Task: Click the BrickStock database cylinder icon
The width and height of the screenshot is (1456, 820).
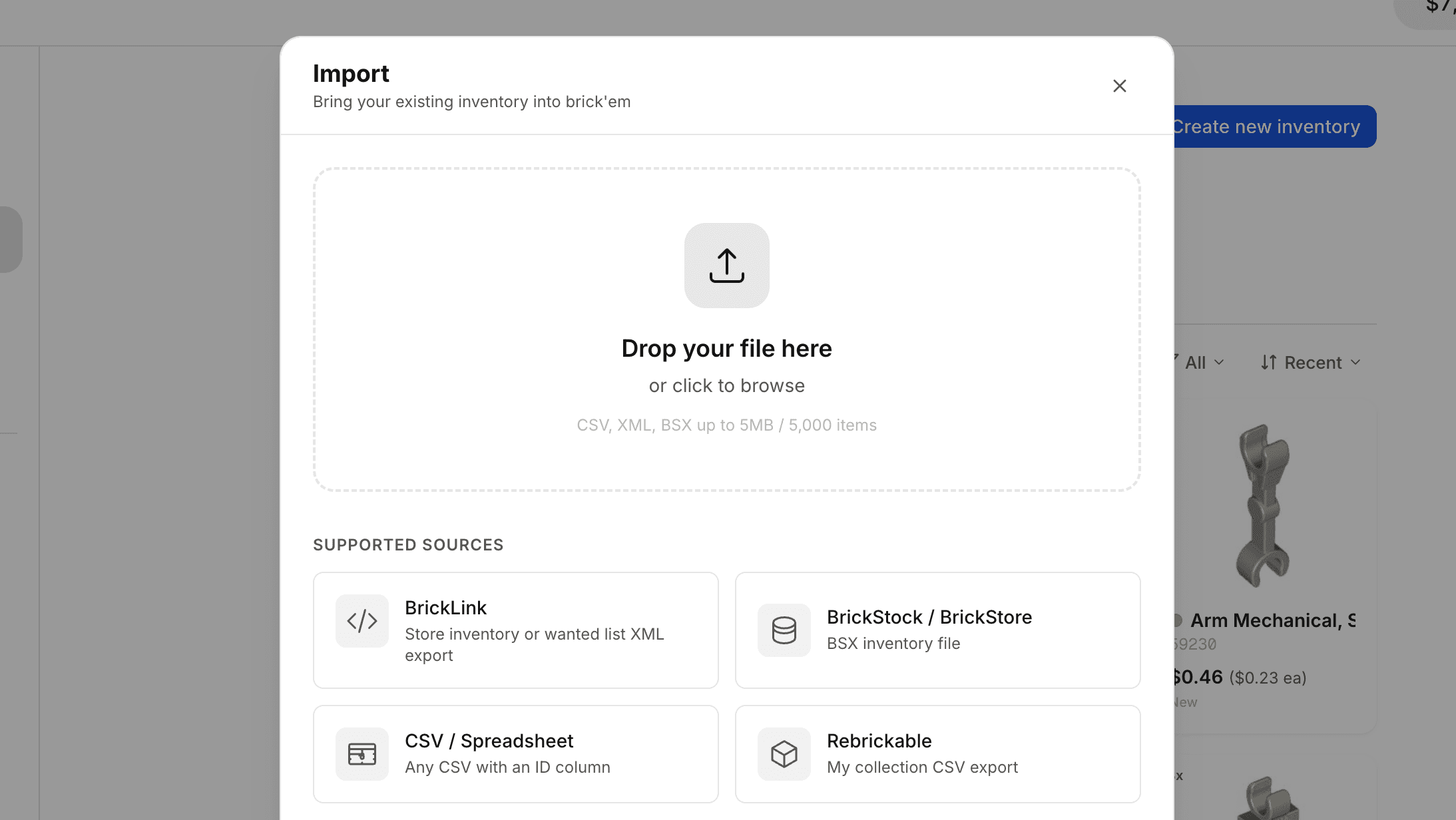Action: [x=784, y=630]
